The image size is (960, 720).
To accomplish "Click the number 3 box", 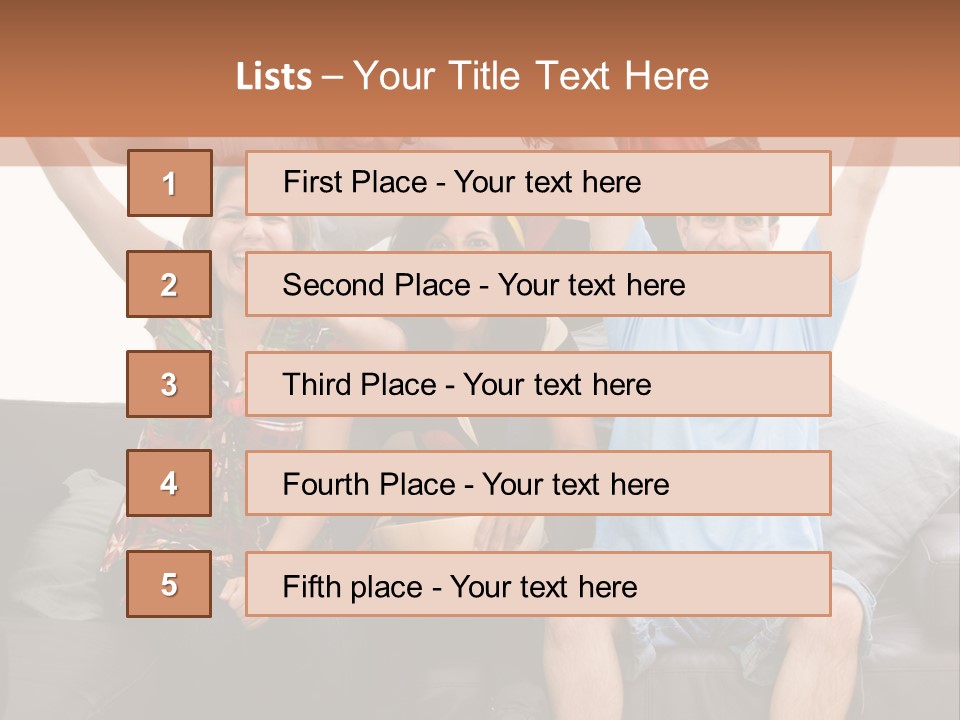I will click(169, 384).
